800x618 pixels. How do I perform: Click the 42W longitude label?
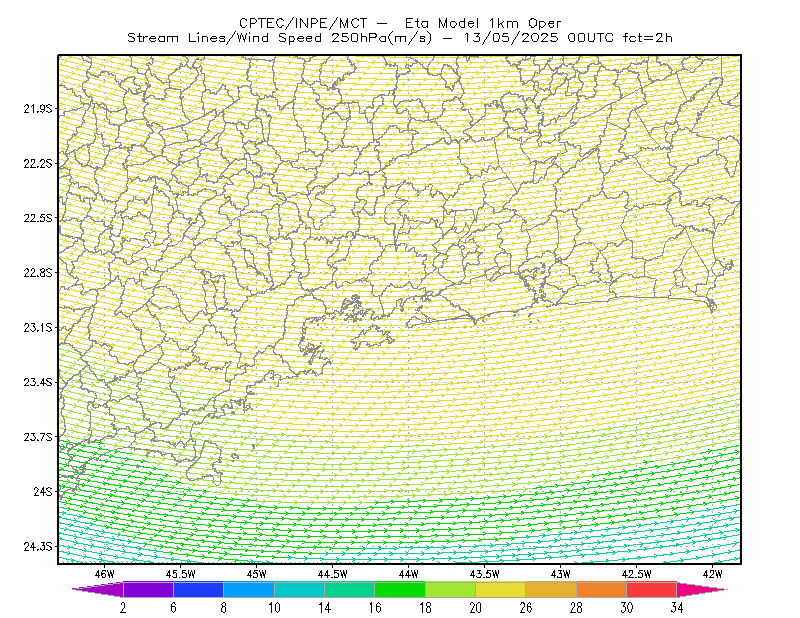tap(713, 574)
